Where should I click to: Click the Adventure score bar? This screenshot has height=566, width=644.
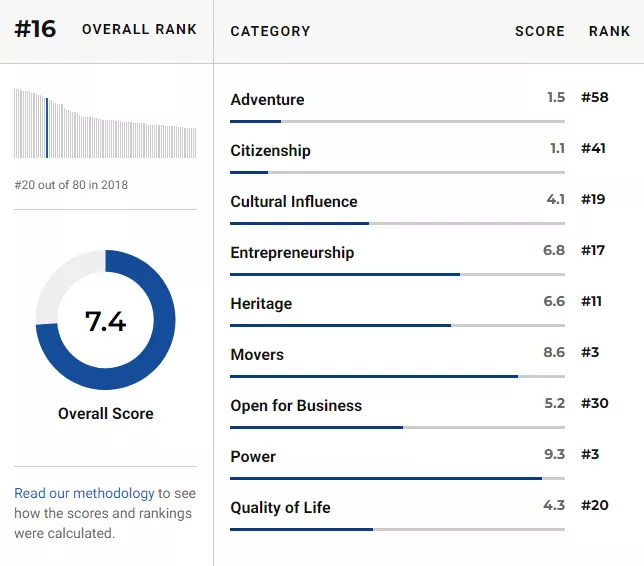click(x=396, y=121)
